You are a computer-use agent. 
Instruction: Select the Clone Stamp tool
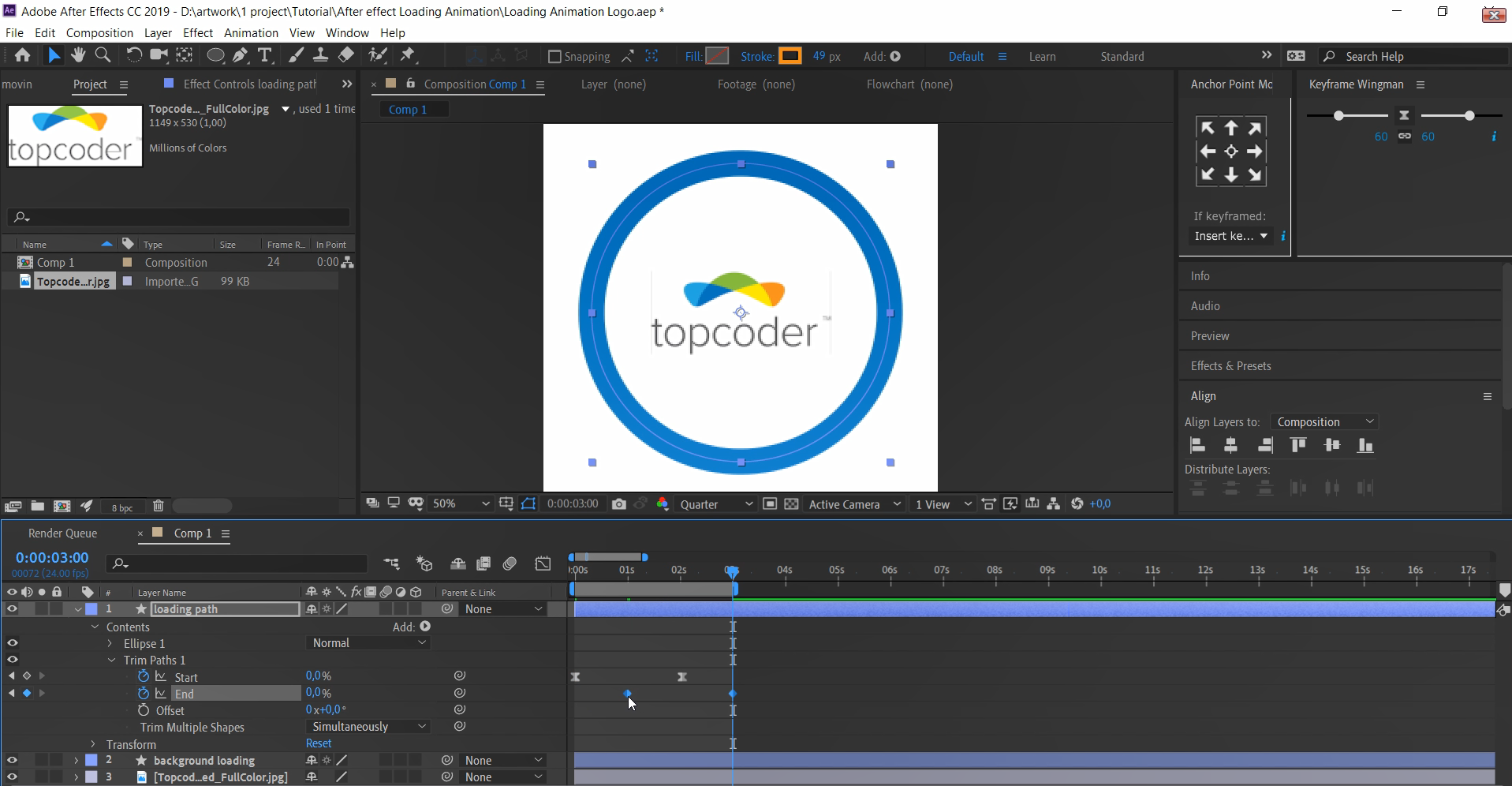pos(320,55)
